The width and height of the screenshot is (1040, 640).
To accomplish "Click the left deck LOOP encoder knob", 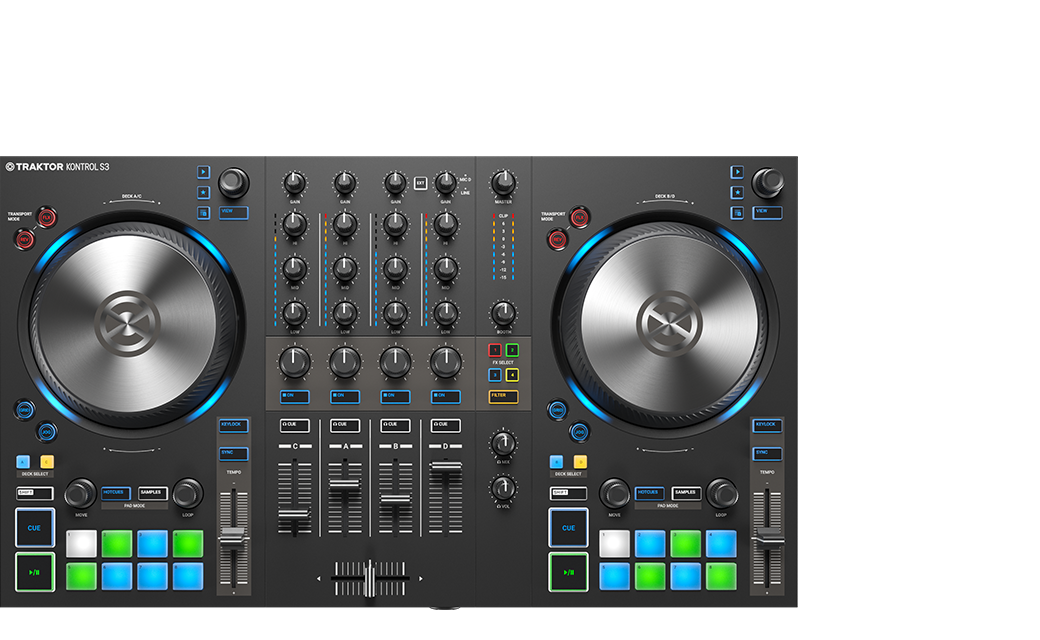I will pos(188,493).
